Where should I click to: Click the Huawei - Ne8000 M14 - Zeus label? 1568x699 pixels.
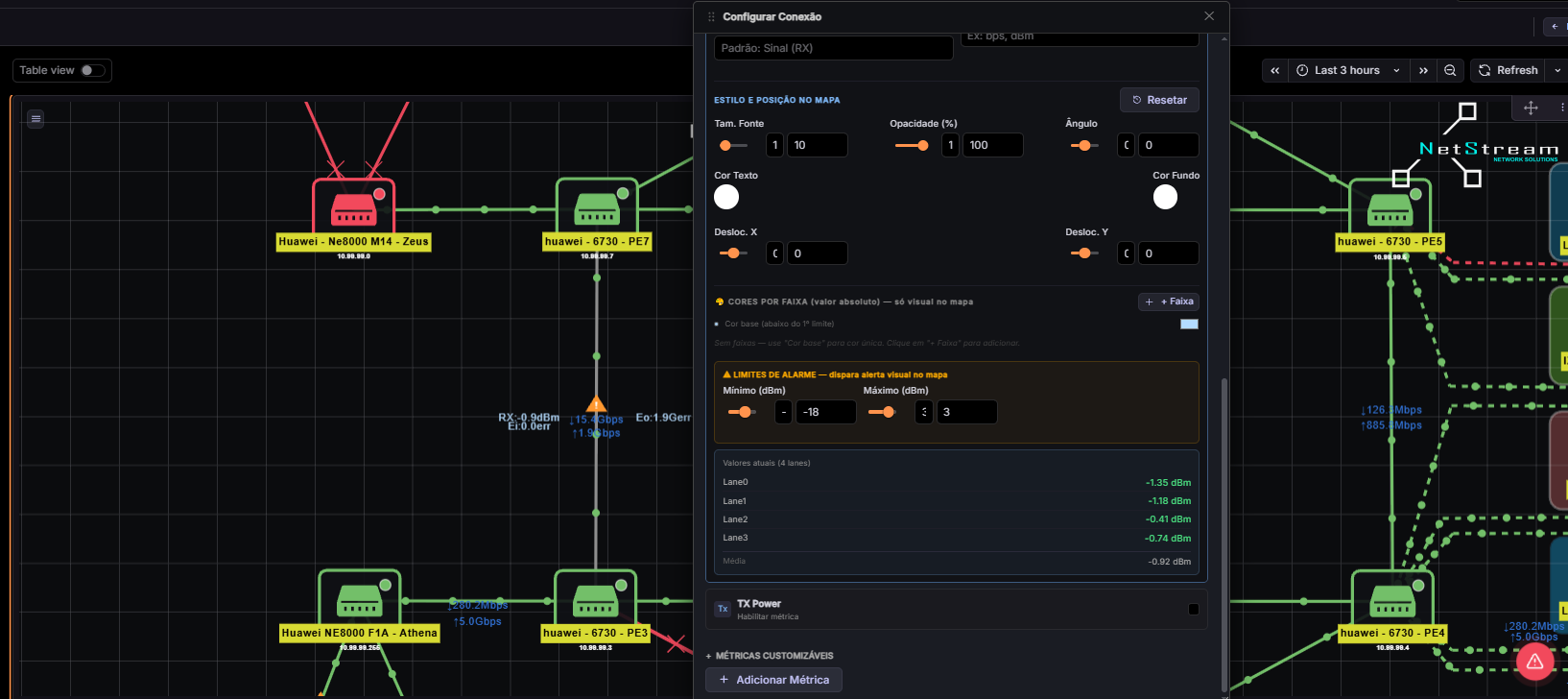(353, 242)
